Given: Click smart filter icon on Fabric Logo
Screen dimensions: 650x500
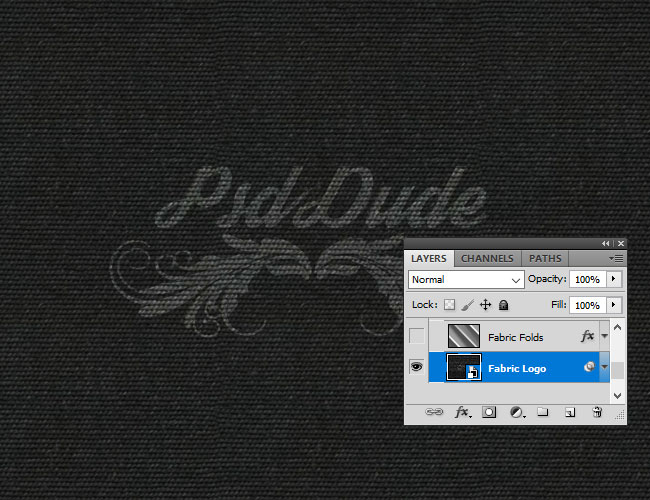Looking at the screenshot, I should [x=589, y=367].
